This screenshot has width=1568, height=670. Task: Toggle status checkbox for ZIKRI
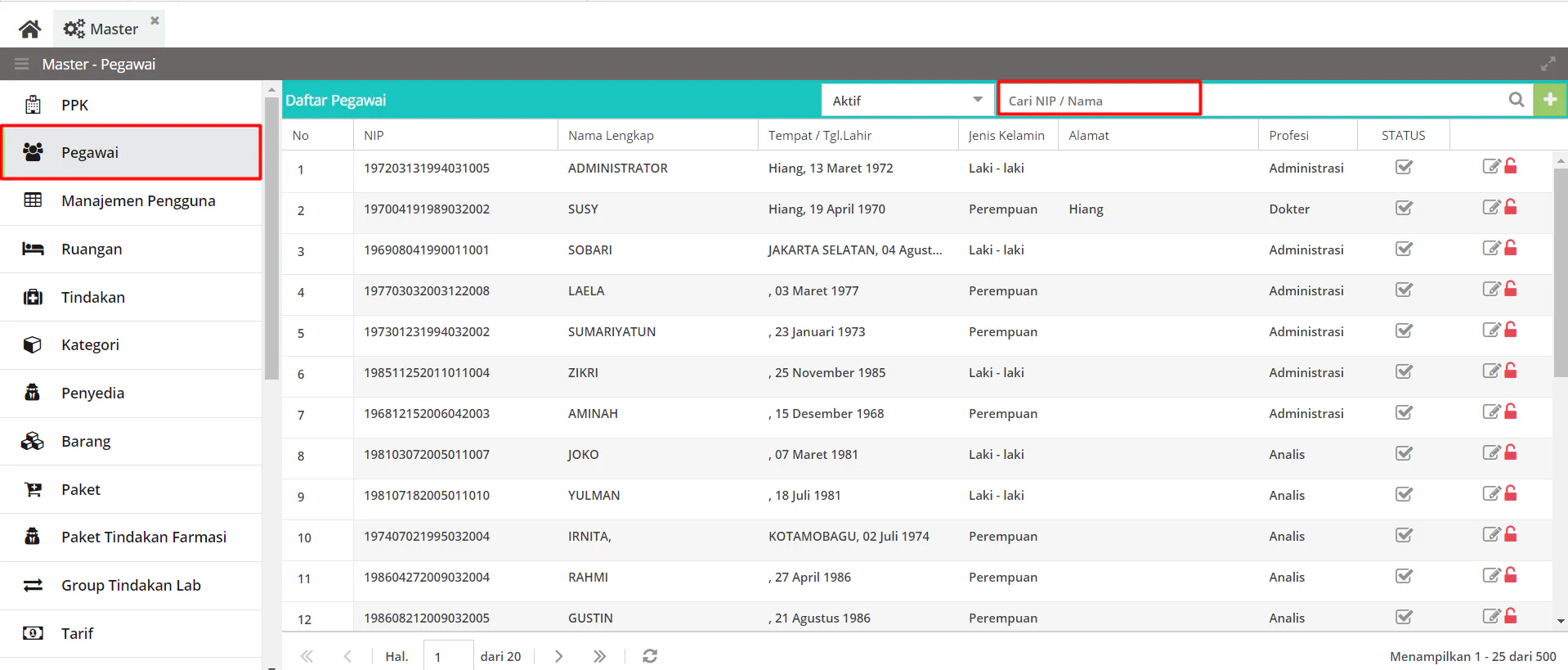click(1404, 371)
